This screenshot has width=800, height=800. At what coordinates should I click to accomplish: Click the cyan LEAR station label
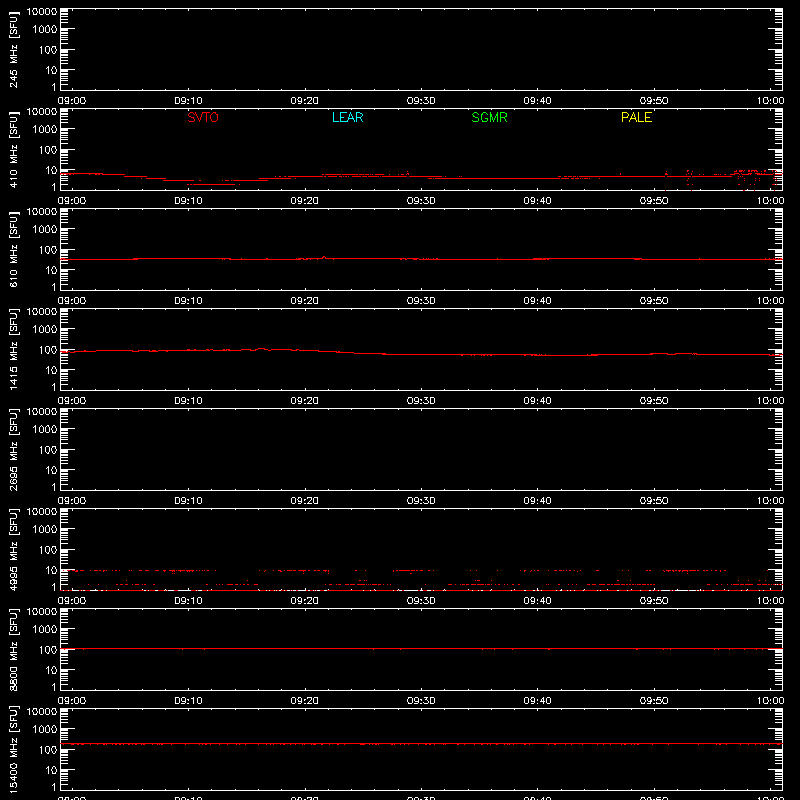(347, 117)
